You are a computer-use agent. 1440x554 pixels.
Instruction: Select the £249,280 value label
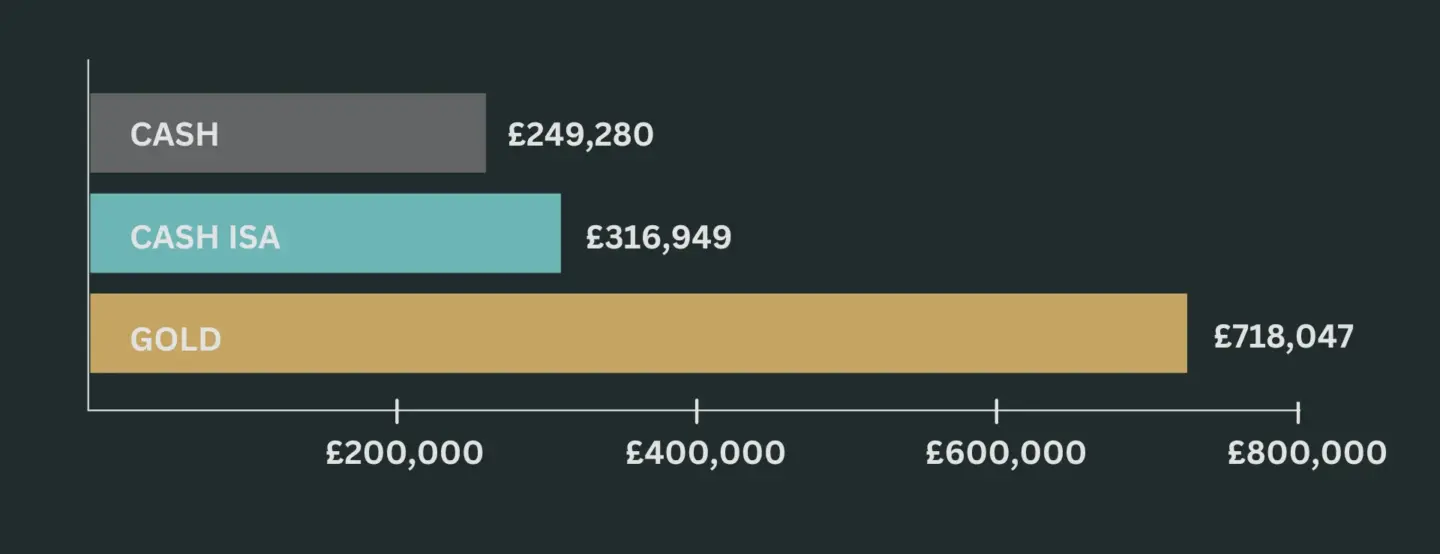(580, 135)
